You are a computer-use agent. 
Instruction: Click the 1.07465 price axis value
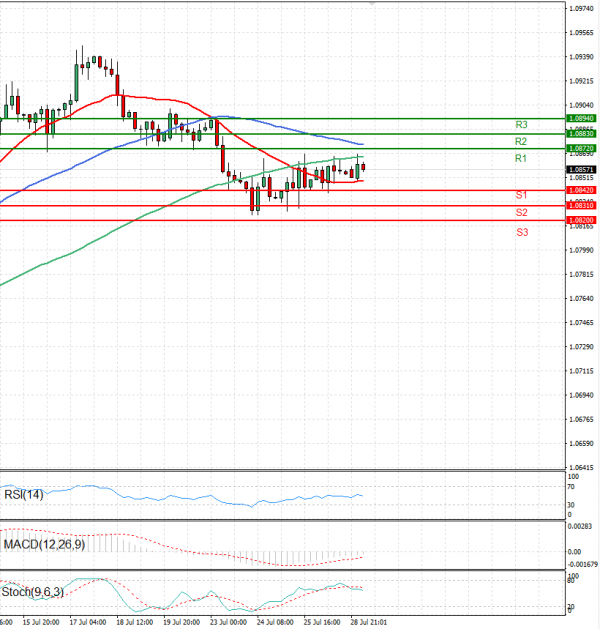[x=582, y=323]
